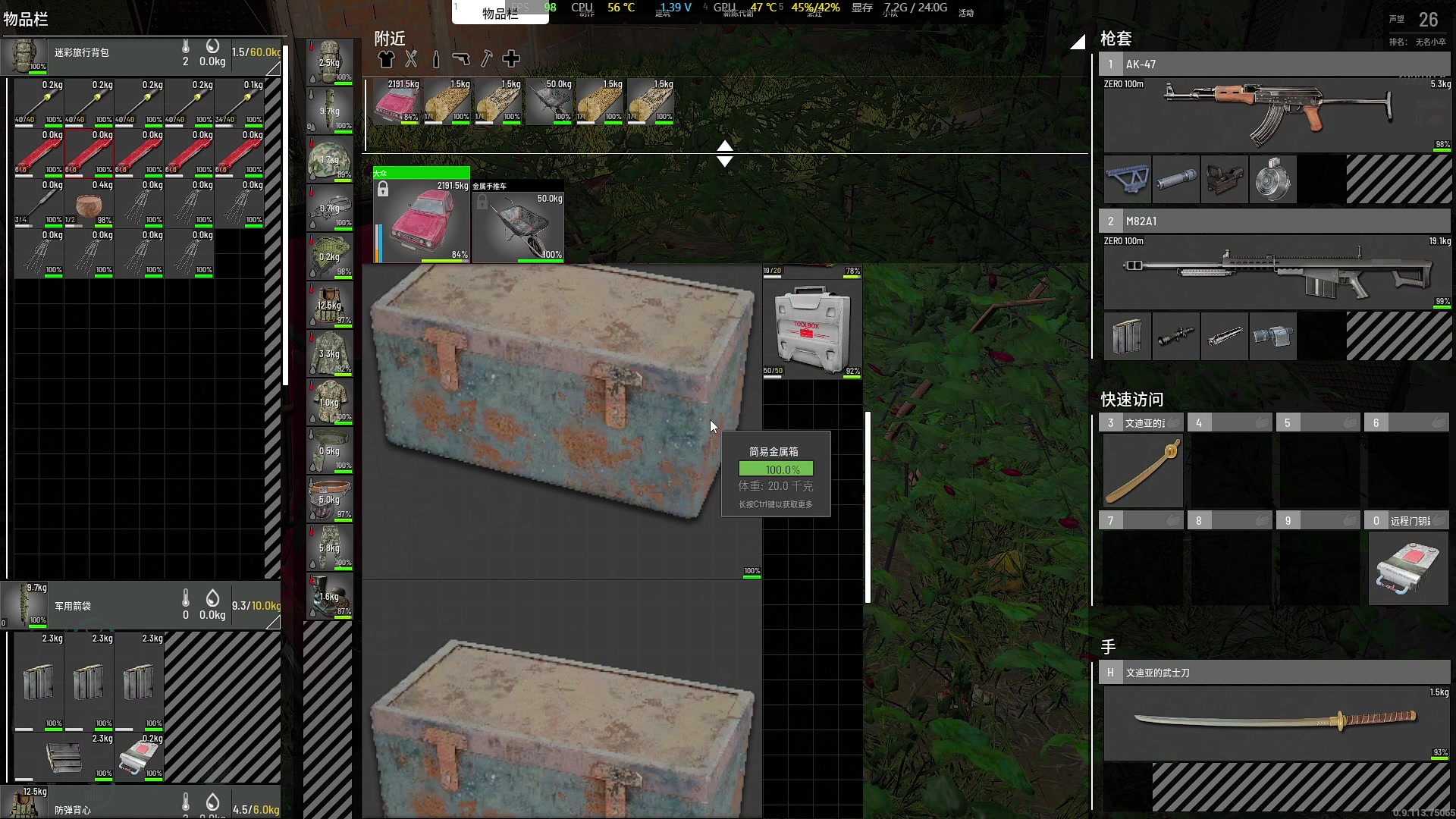Image resolution: width=1456 pixels, height=819 pixels.
Task: Select quick access slot 3 katana
Action: click(x=1141, y=472)
